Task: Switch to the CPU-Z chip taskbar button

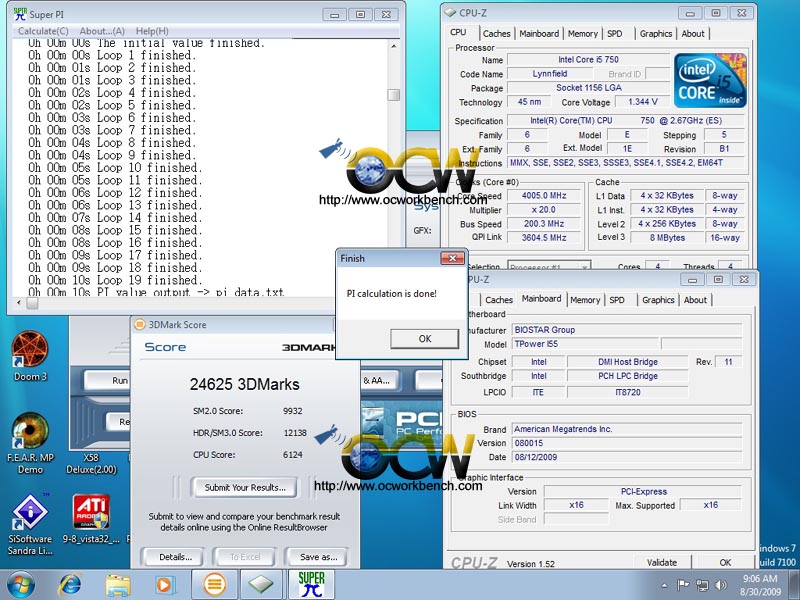Action: (261, 585)
